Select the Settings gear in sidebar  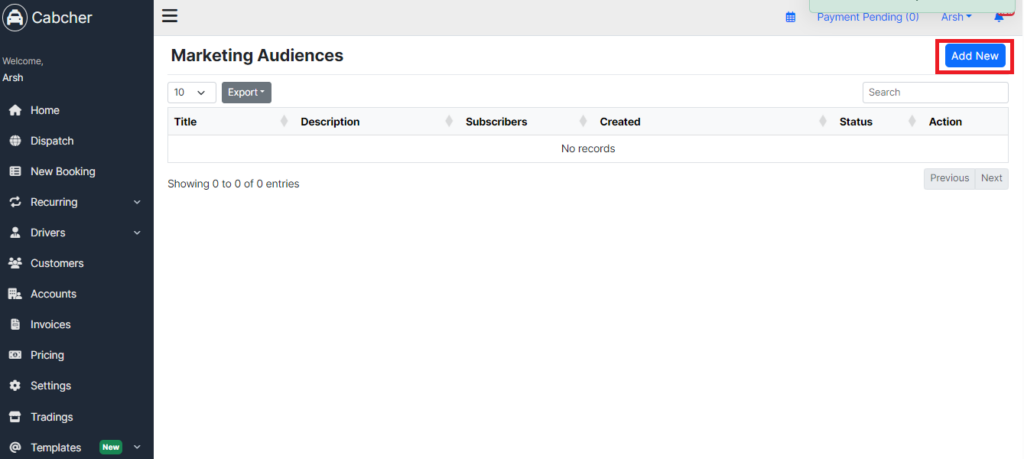click(15, 386)
